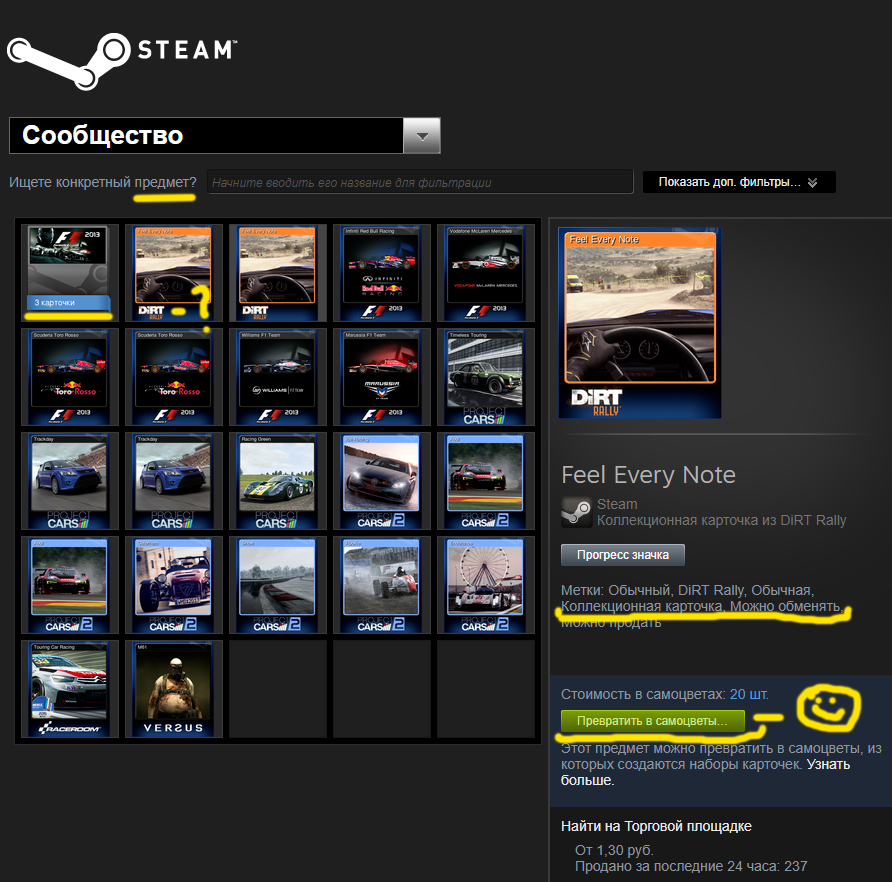Image resolution: width=892 pixels, height=882 pixels.
Task: Expand Показать доп. фильтры
Action: [738, 182]
